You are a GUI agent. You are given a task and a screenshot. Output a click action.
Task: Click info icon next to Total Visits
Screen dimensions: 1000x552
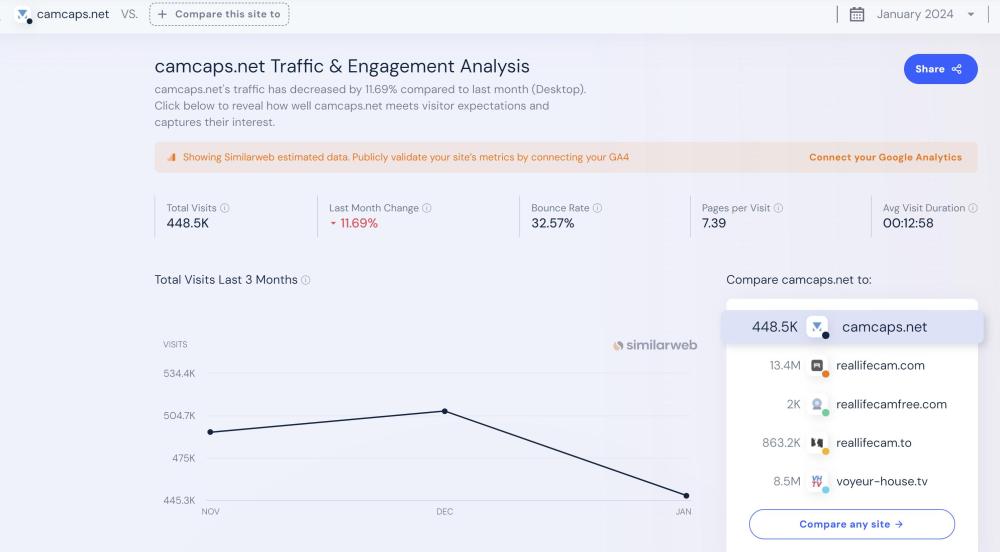(225, 208)
